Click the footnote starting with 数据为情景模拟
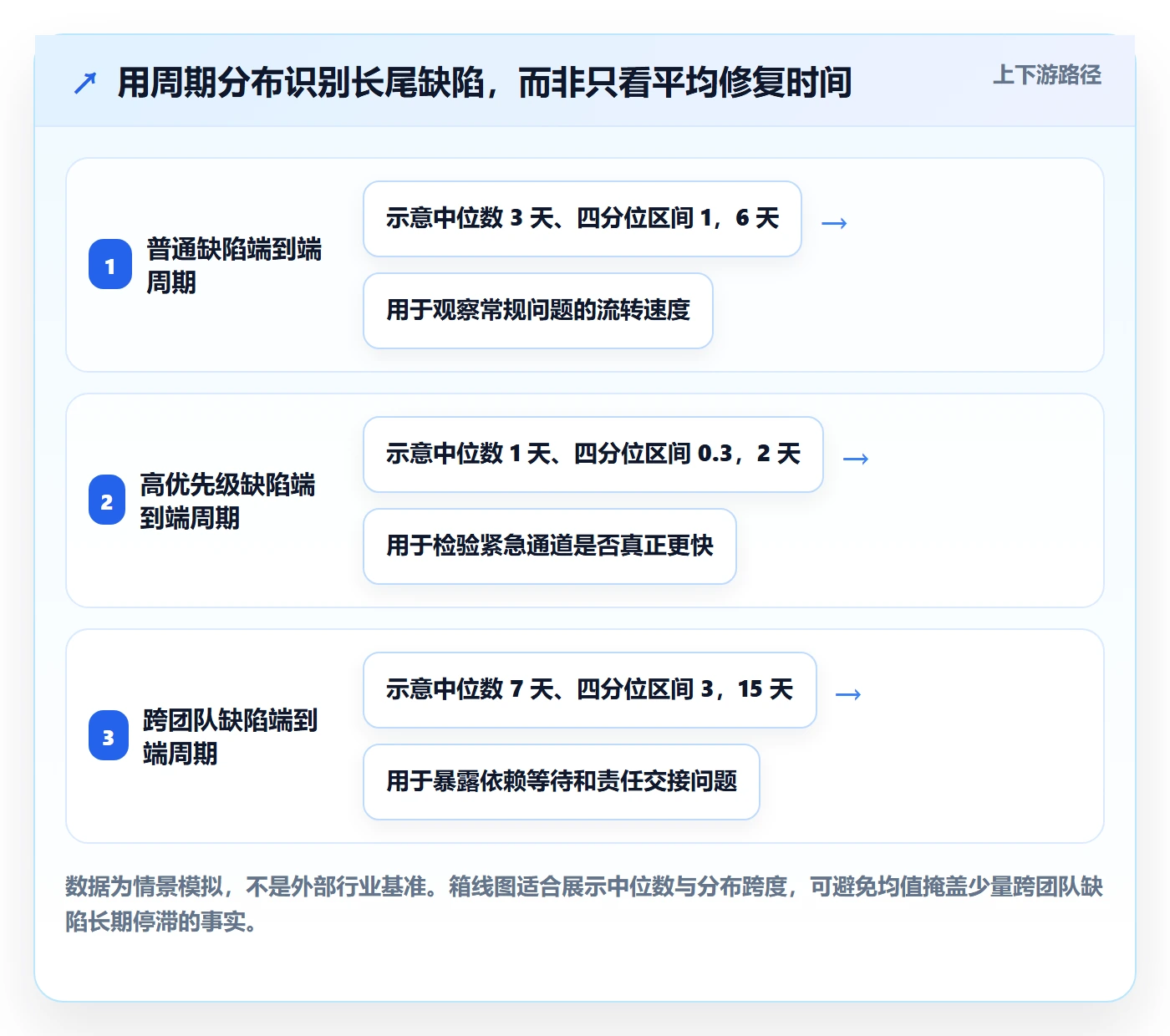This screenshot has height=1036, width=1170. (x=584, y=904)
